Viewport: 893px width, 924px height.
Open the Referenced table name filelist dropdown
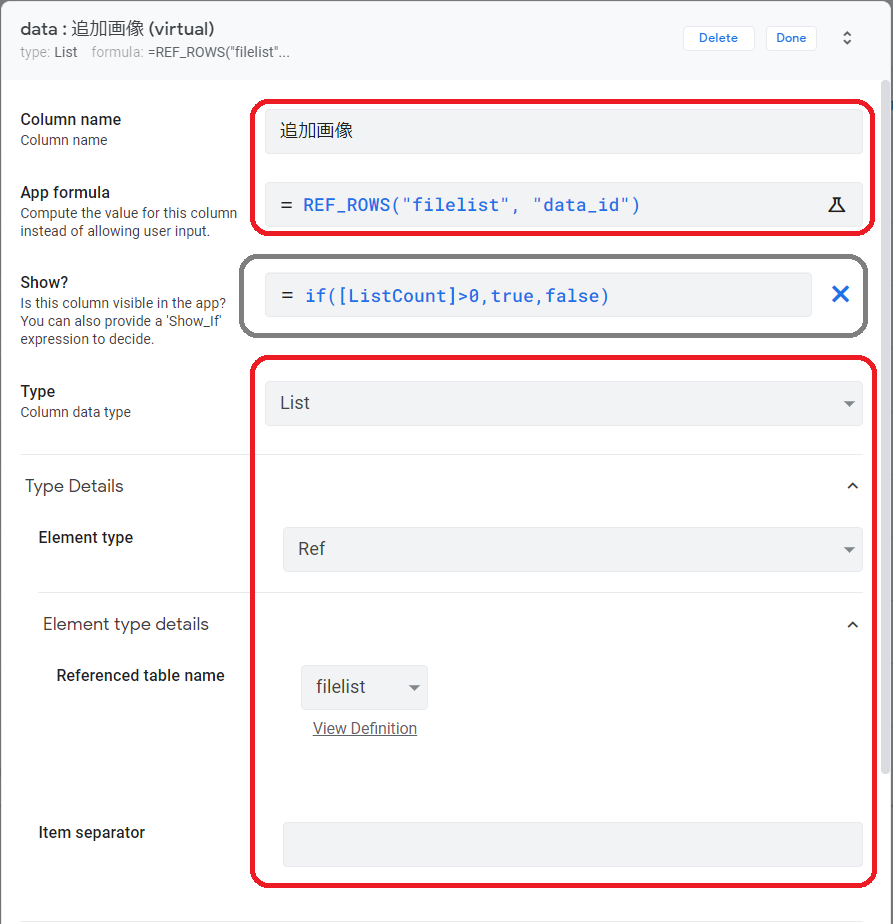(x=364, y=687)
